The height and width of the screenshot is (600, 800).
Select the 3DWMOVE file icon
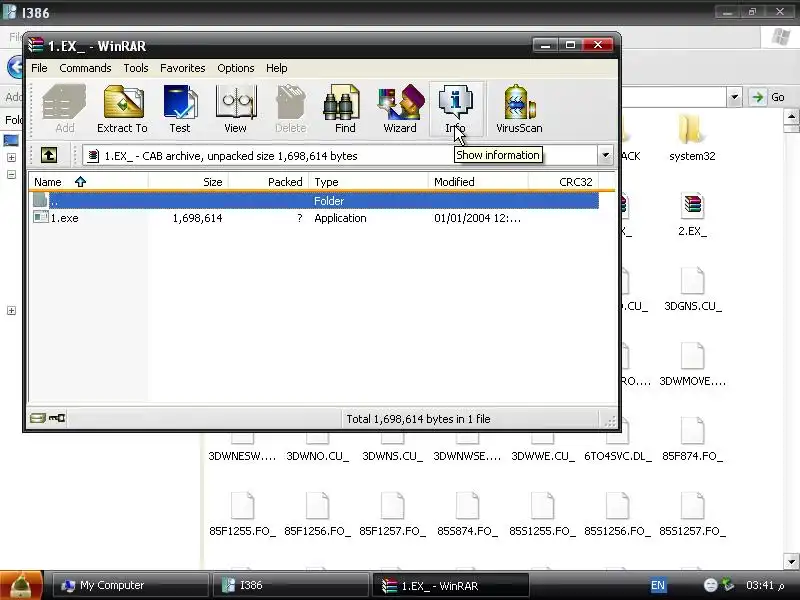tap(692, 356)
